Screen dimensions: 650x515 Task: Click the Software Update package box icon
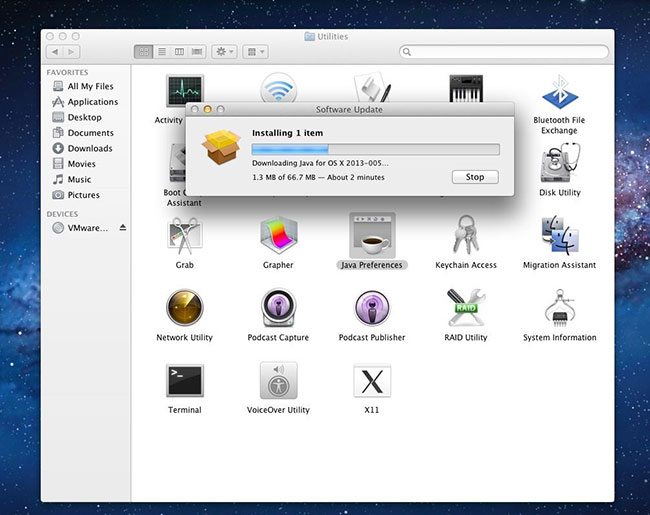point(221,146)
